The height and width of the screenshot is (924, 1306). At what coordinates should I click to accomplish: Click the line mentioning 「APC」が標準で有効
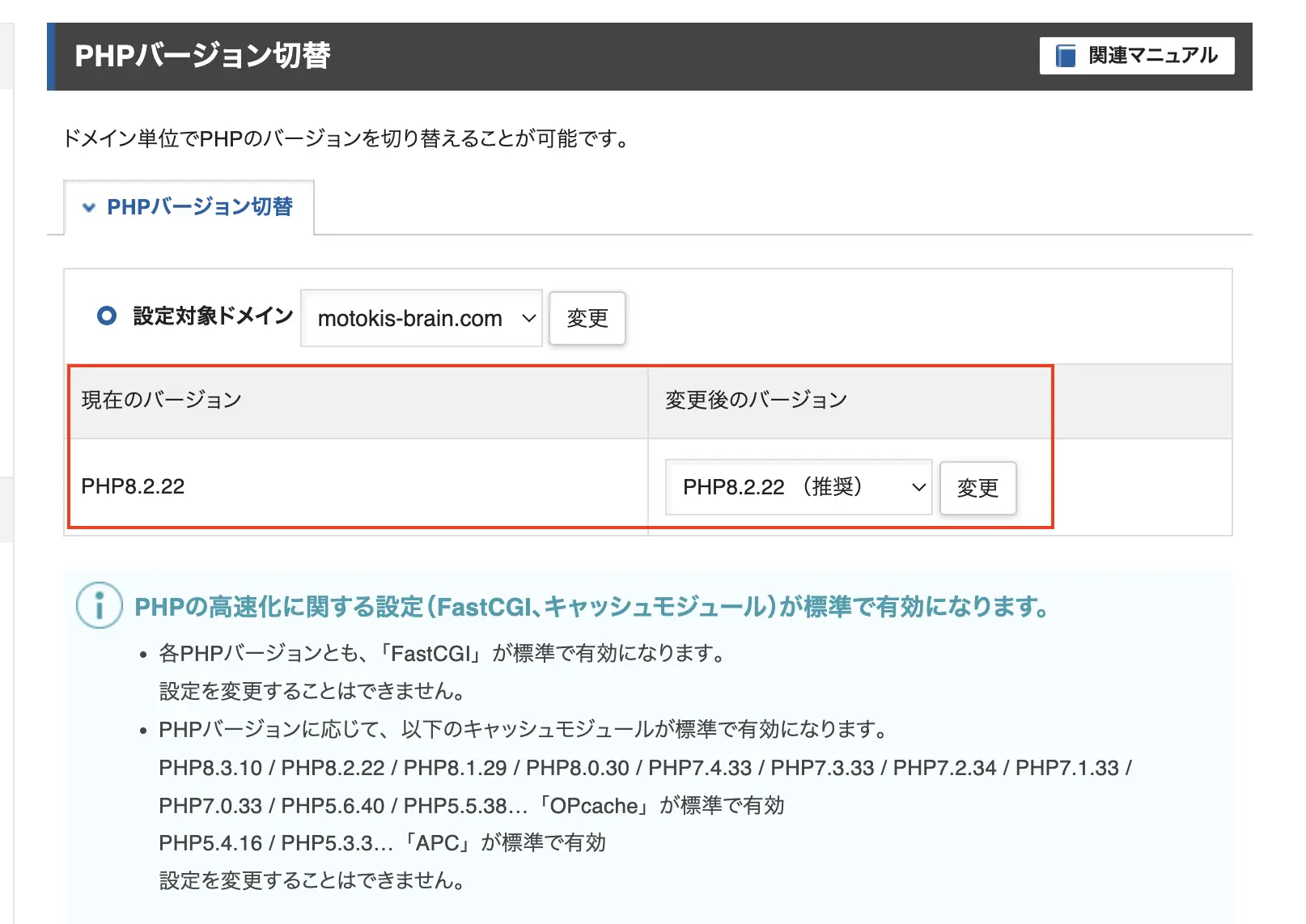tap(382, 843)
